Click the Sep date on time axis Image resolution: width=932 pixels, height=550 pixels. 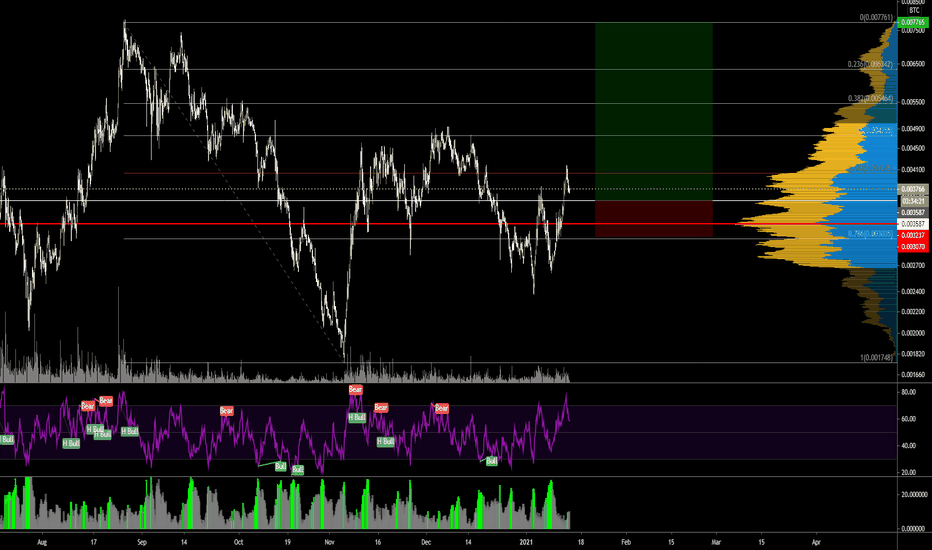point(141,542)
